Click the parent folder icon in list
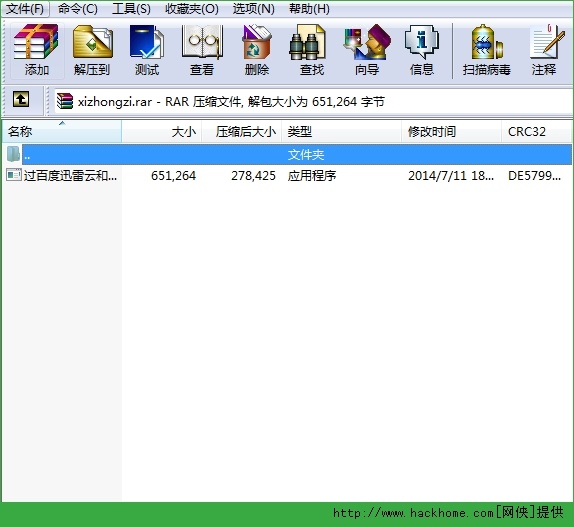The width and height of the screenshot is (574, 527). 14,154
